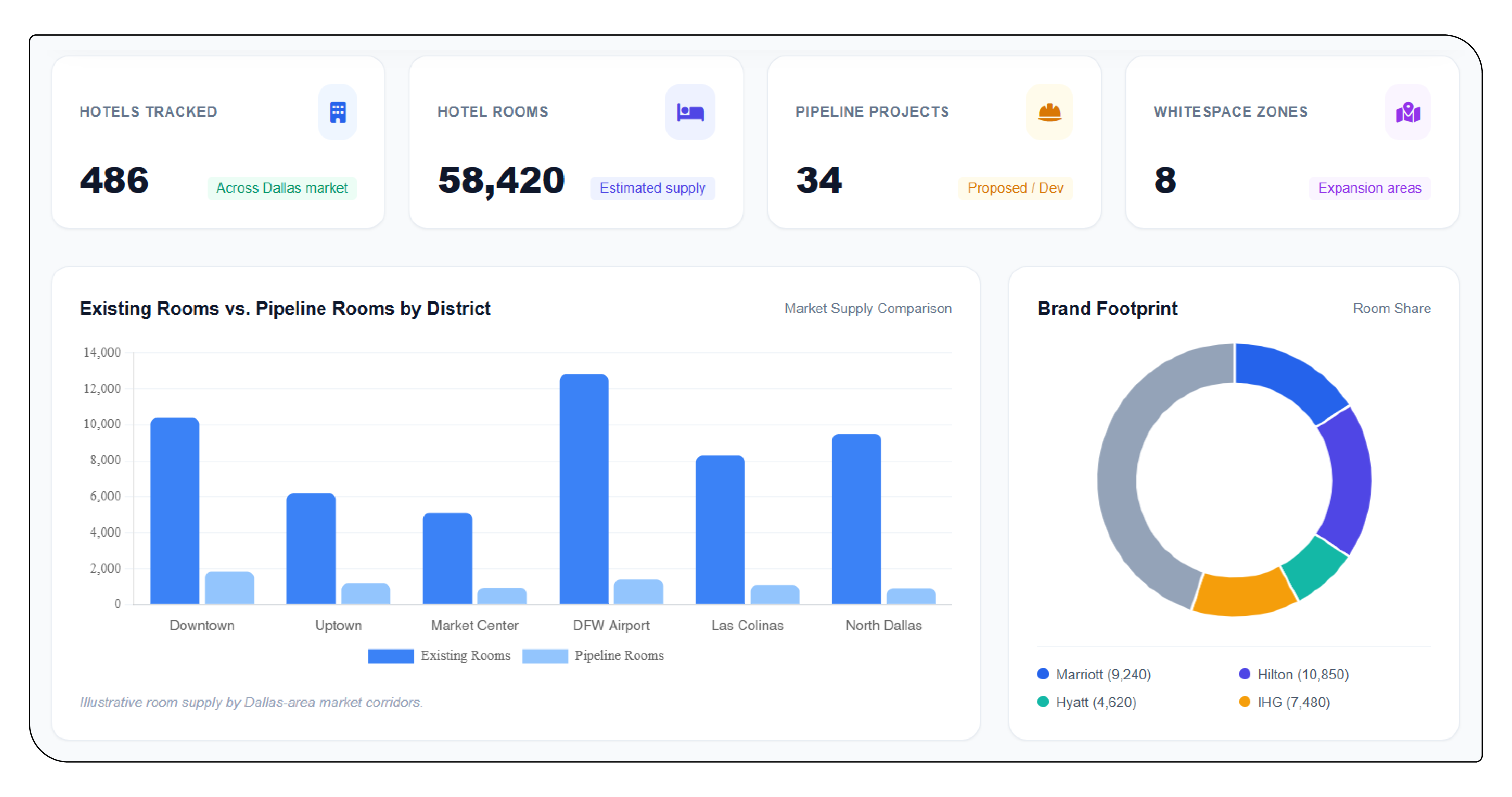Click the map pin icon in Whitespace Zones card

click(1408, 112)
